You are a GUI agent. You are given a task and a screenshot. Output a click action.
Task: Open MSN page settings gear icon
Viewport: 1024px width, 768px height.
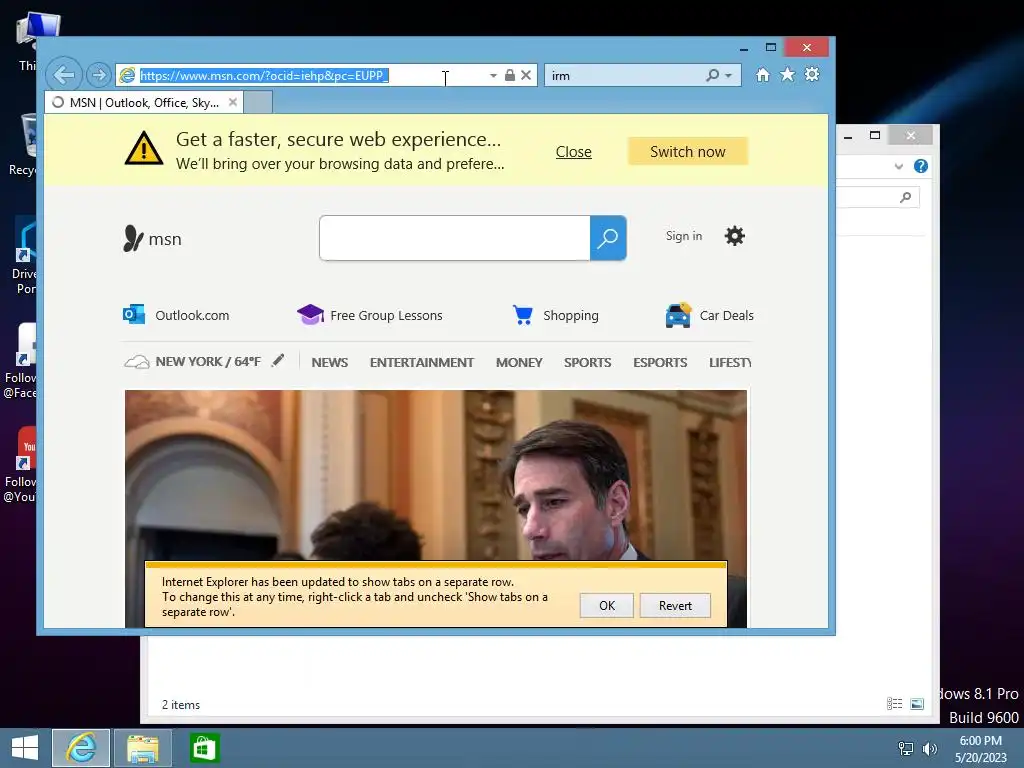click(x=735, y=236)
